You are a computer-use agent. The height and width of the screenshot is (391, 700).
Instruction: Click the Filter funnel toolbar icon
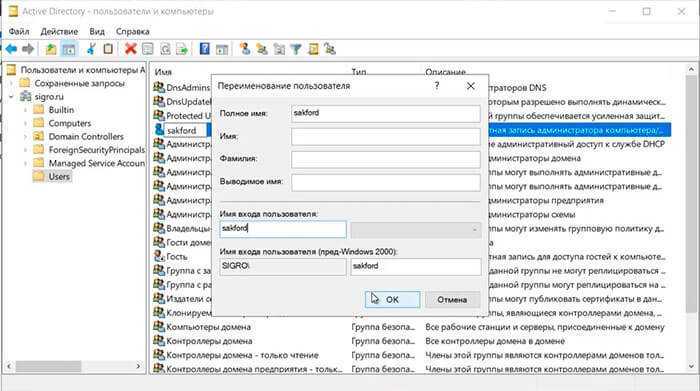[296, 49]
